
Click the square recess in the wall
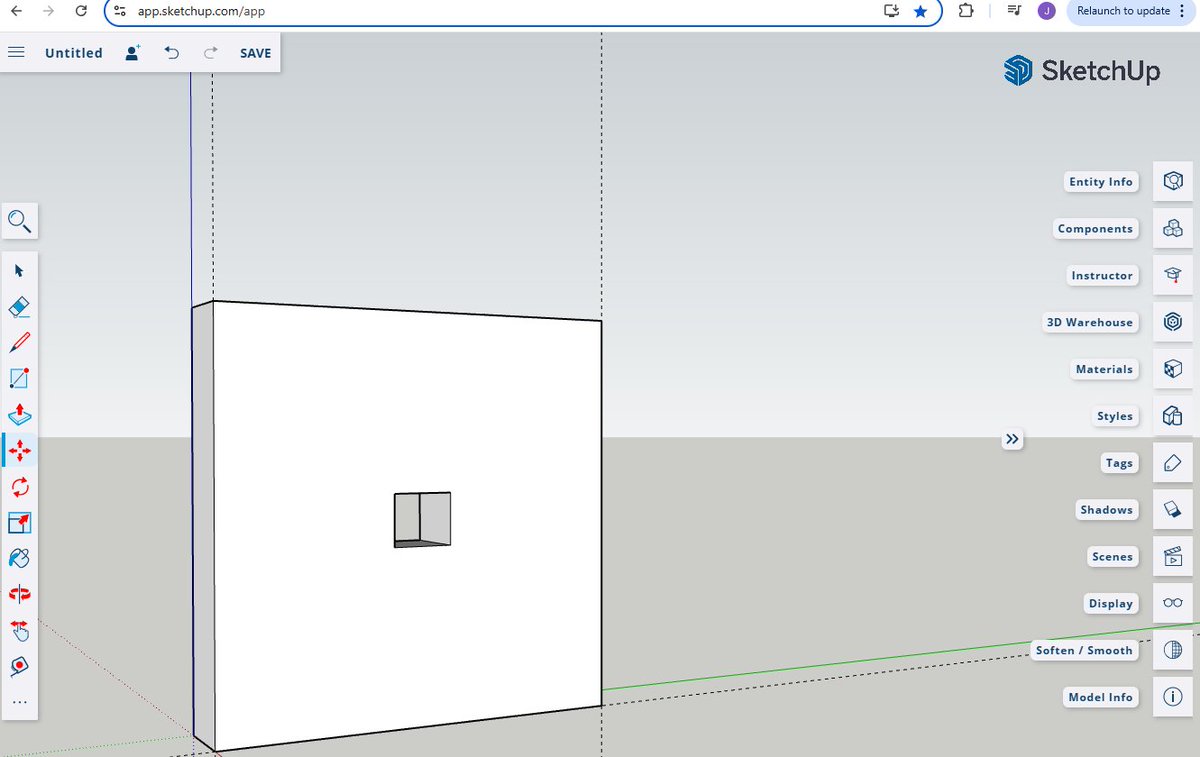422,519
